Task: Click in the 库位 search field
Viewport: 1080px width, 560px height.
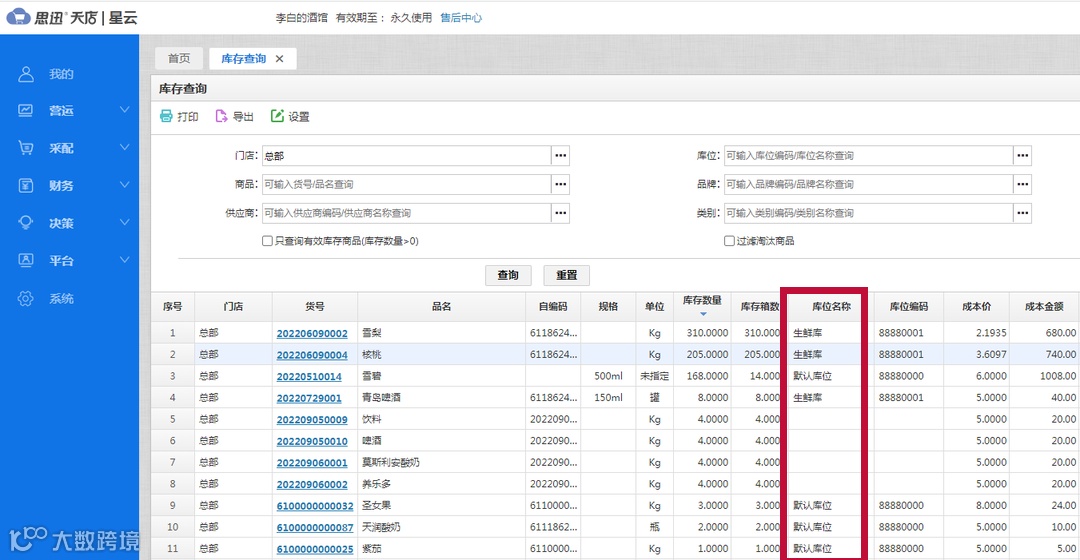Action: click(868, 156)
